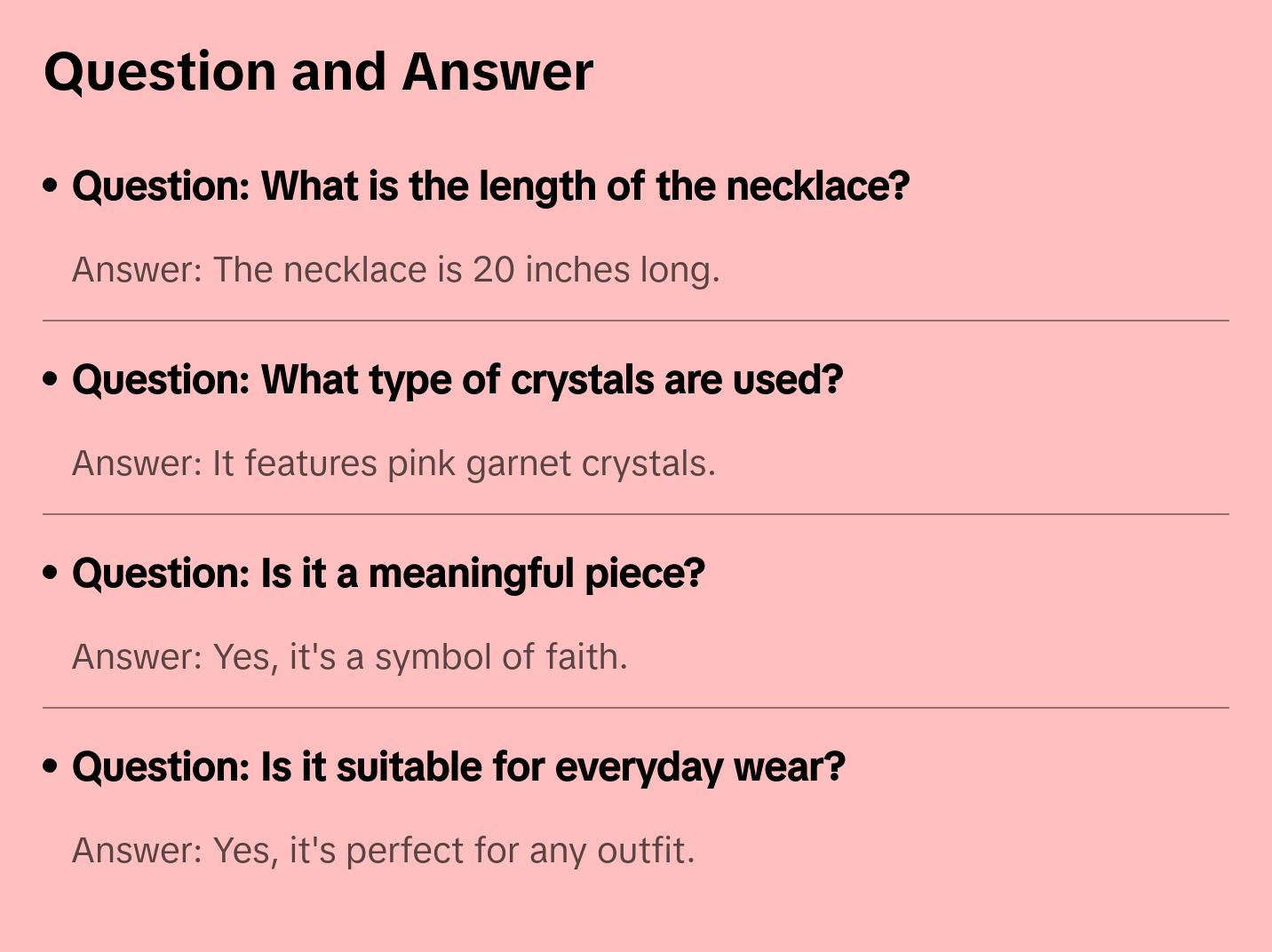Click the word "Answer:" before "It features"
1272x952 pixels.
click(x=138, y=464)
